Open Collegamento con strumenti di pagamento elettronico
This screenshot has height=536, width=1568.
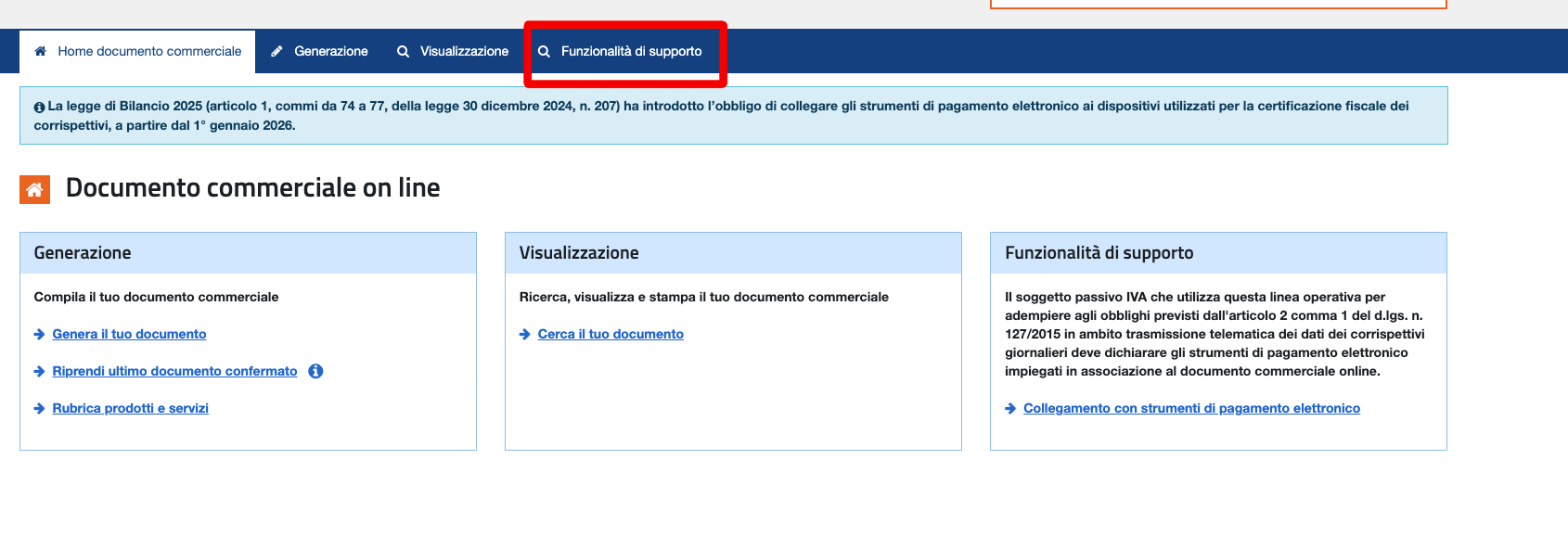pyautogui.click(x=1191, y=409)
